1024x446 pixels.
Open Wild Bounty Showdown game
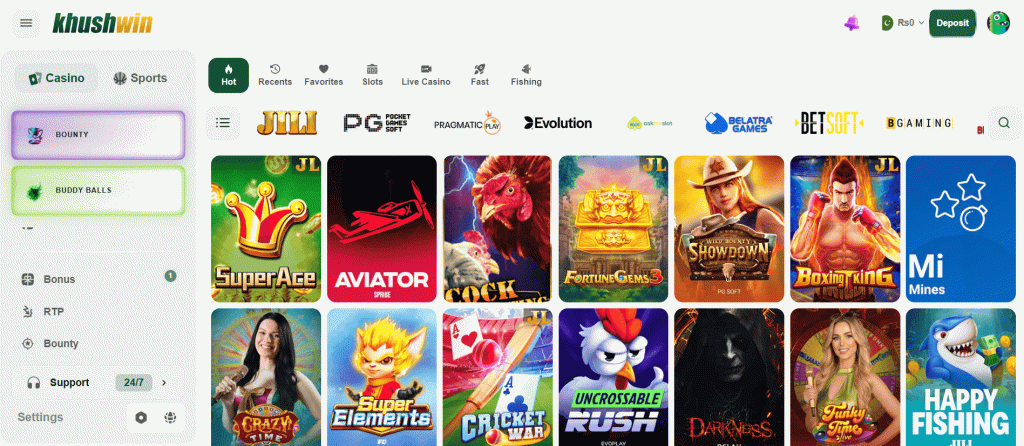point(729,229)
